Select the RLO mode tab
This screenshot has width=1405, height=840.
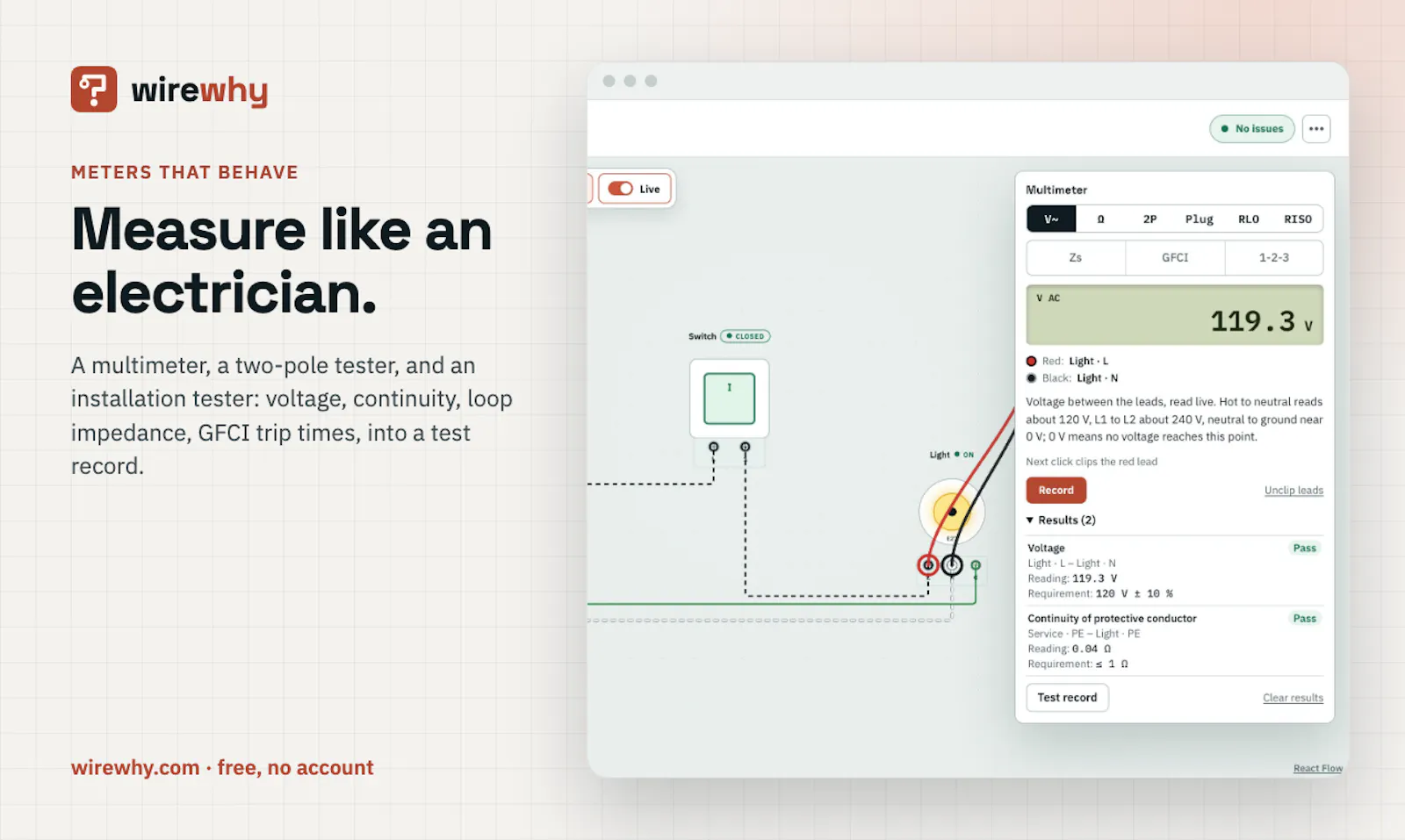tap(1249, 219)
